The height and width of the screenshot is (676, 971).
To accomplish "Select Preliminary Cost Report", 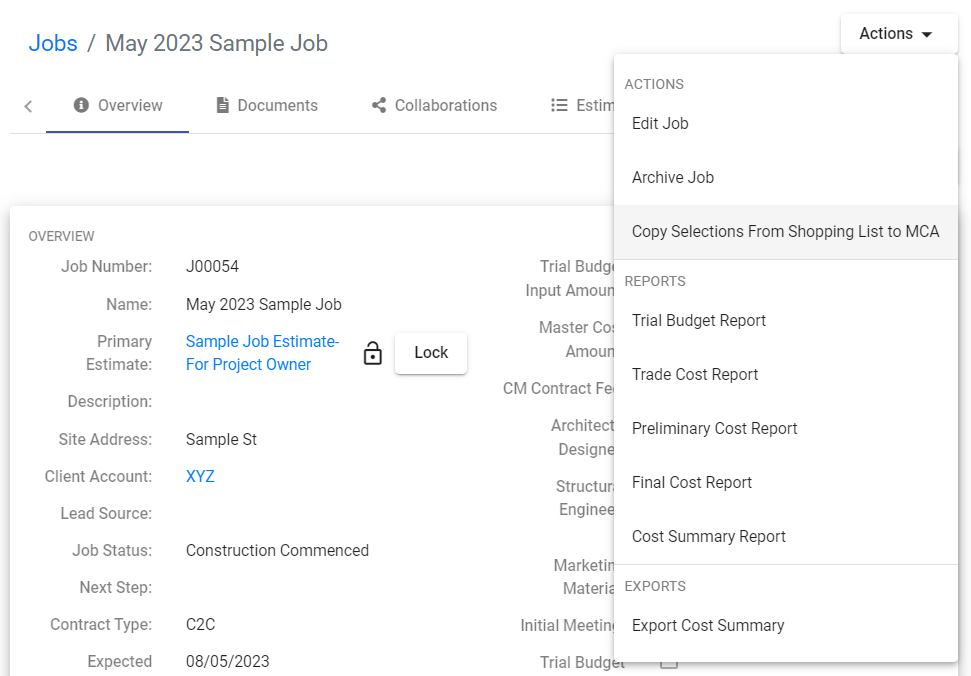I will point(714,429).
